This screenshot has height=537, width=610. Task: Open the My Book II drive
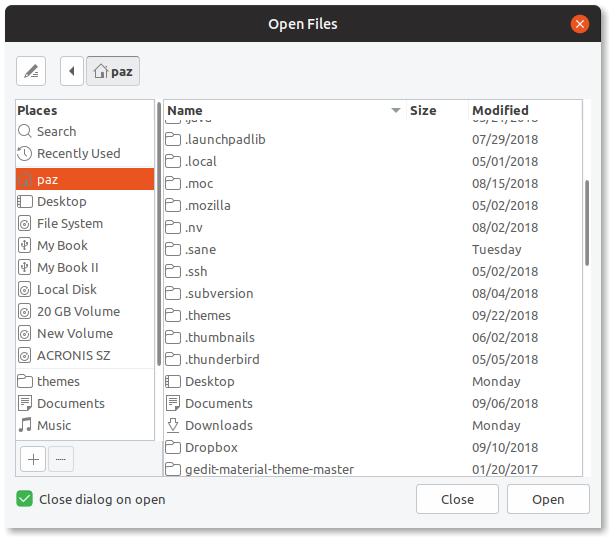pos(85,267)
